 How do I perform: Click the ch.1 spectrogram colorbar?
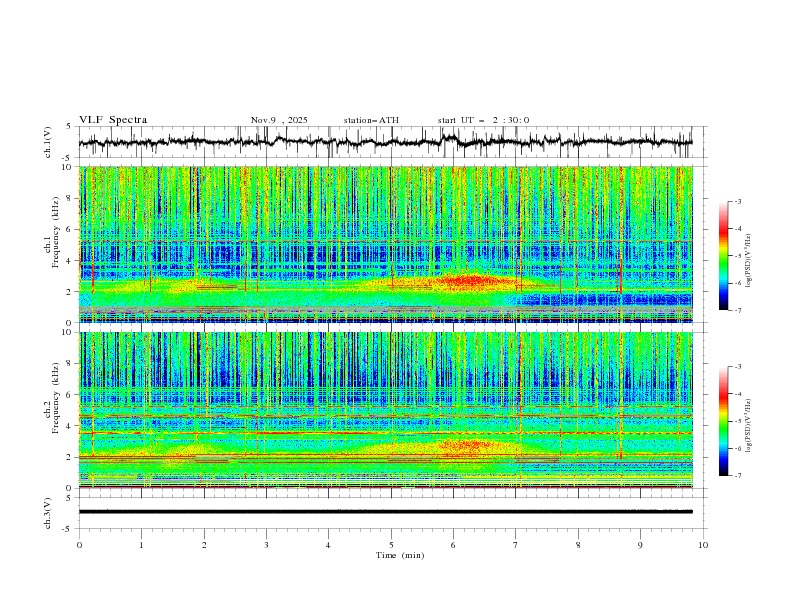pos(723,255)
